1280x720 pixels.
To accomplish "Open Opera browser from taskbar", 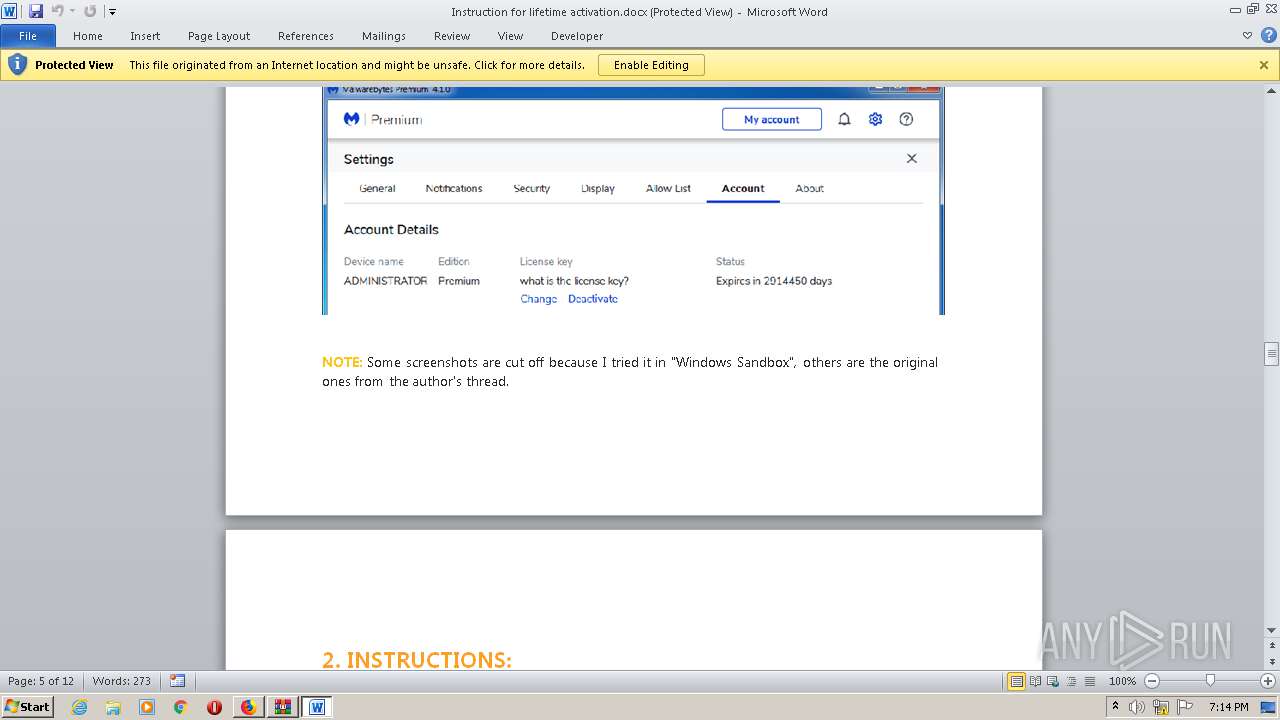I will pos(214,707).
